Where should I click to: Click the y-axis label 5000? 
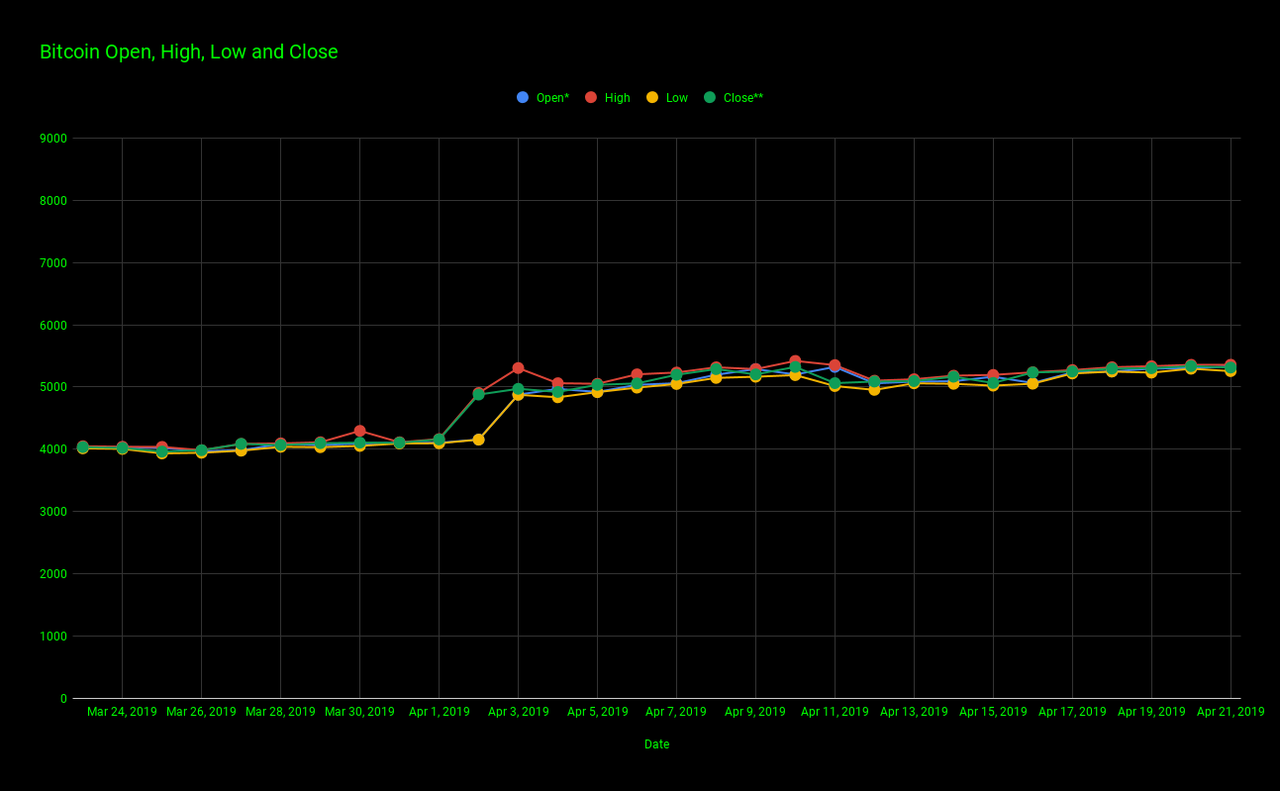[x=55, y=387]
